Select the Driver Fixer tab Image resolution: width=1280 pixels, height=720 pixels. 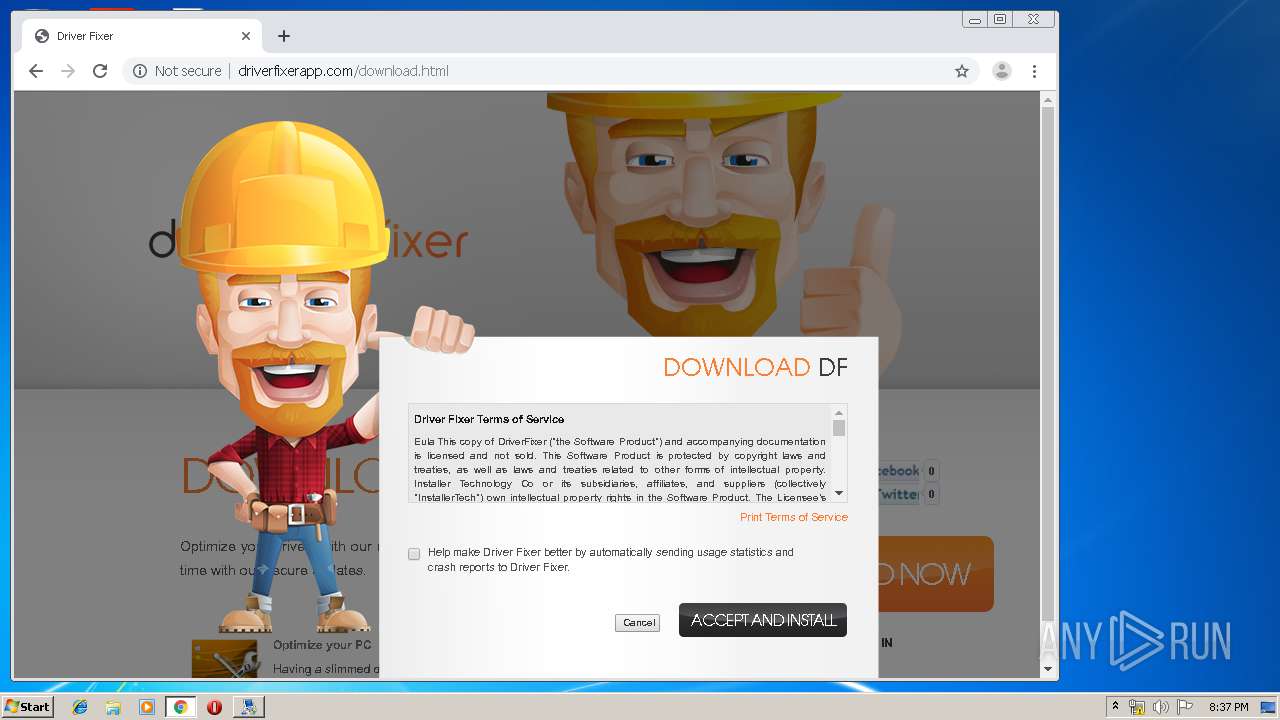[142, 36]
